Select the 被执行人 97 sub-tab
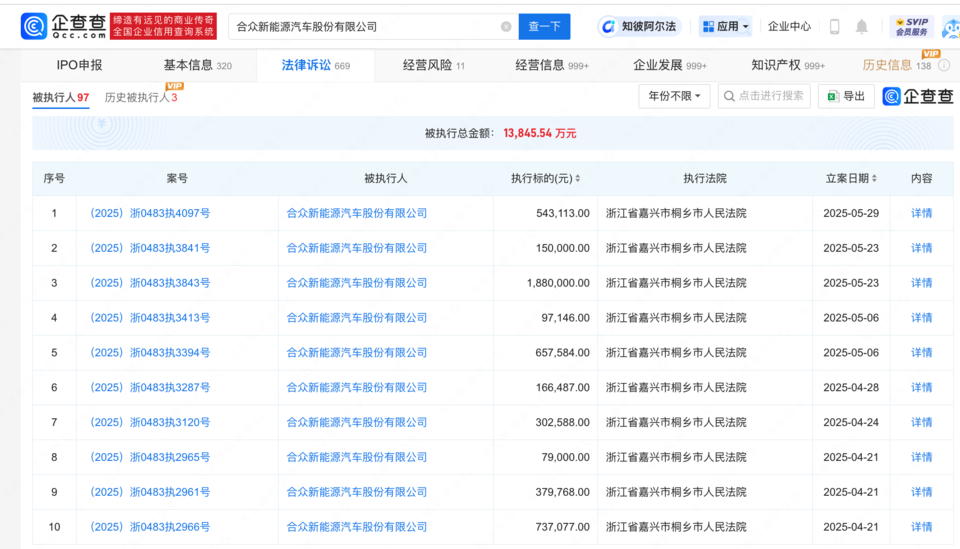The width and height of the screenshot is (960, 549). (61, 97)
